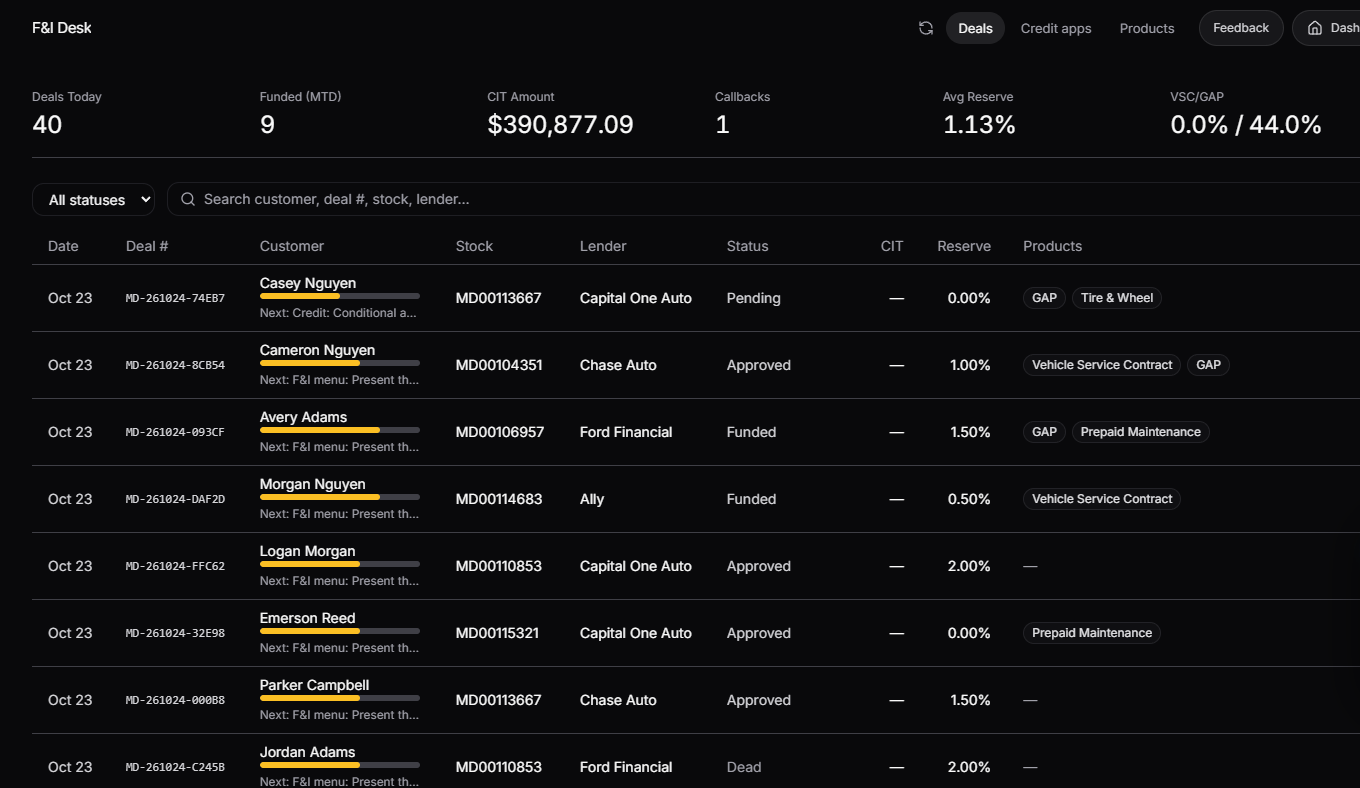1360x788 pixels.
Task: Click the search magnifier icon
Action: (x=187, y=199)
